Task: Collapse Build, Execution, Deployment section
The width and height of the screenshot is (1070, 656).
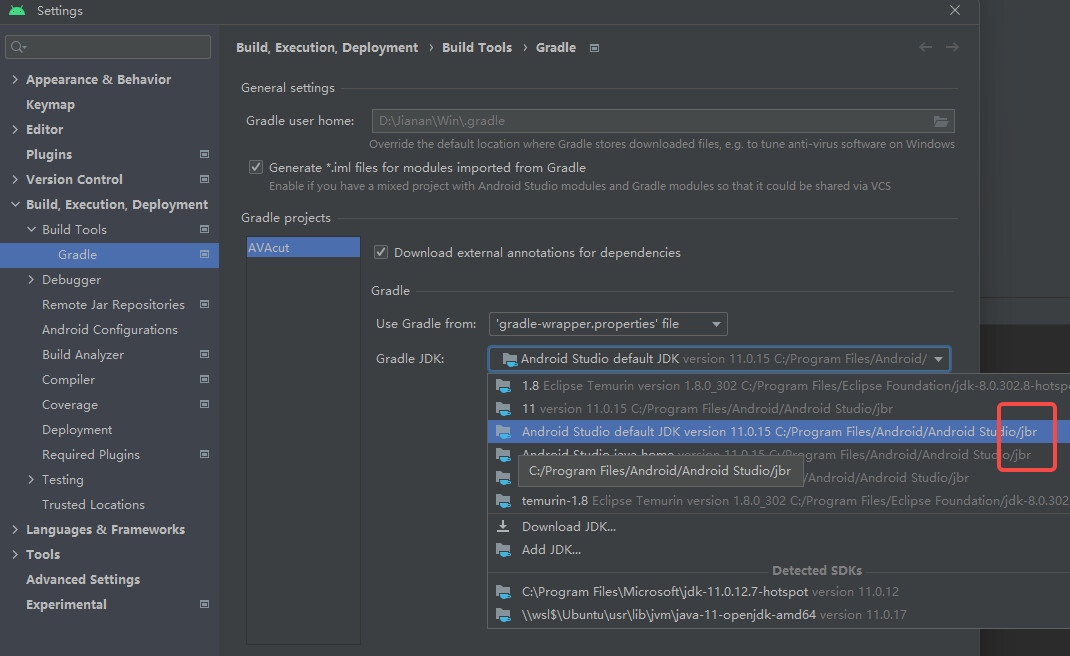Action: click(15, 204)
